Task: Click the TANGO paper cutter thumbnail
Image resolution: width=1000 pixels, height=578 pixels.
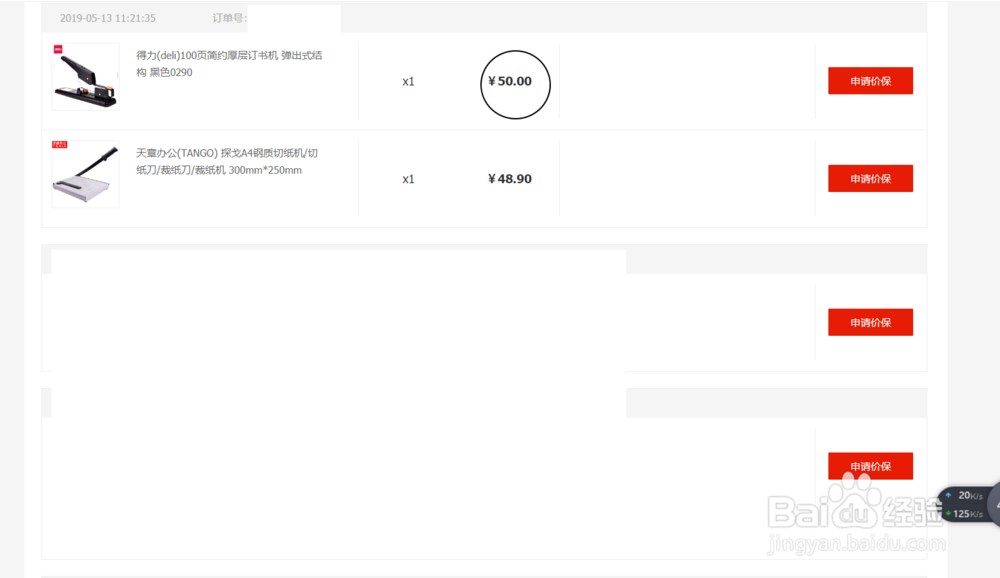Action: click(86, 175)
